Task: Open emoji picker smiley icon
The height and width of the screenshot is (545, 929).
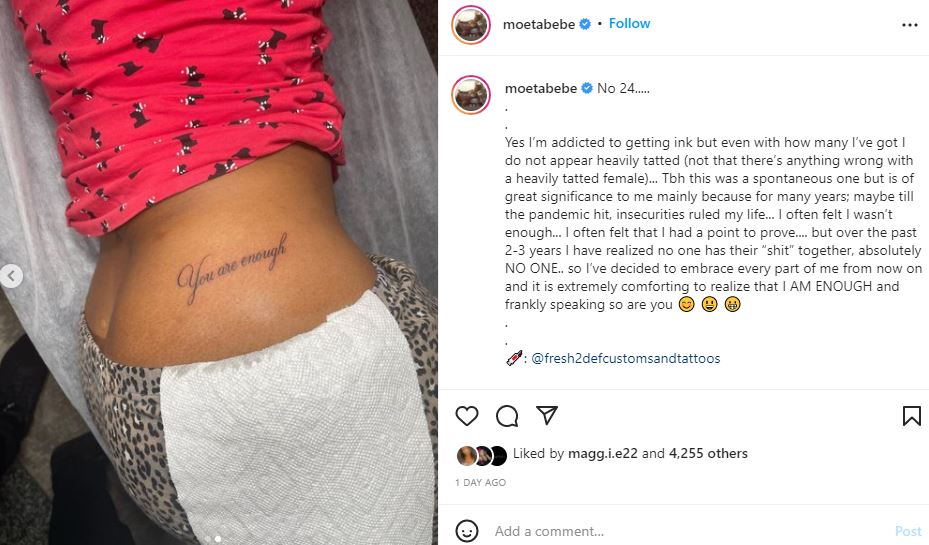Action: pos(467,530)
